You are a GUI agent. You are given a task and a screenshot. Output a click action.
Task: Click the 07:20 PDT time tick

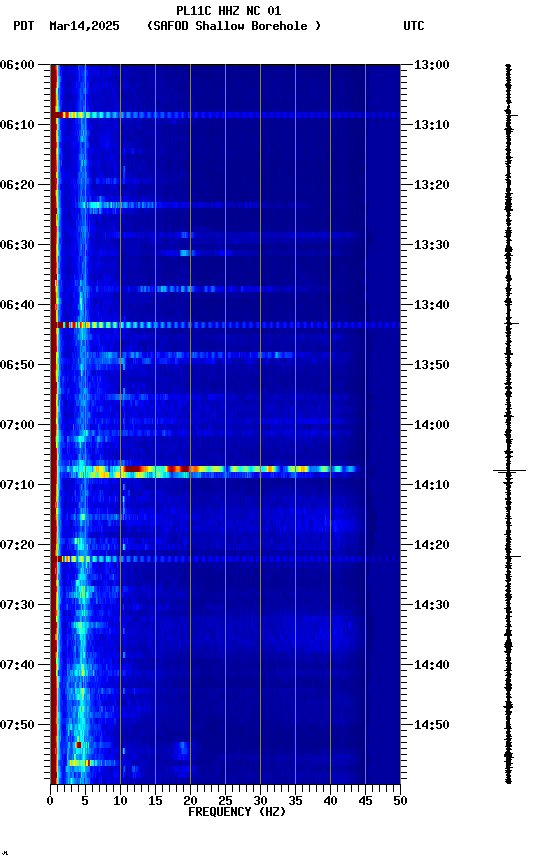pos(17,545)
